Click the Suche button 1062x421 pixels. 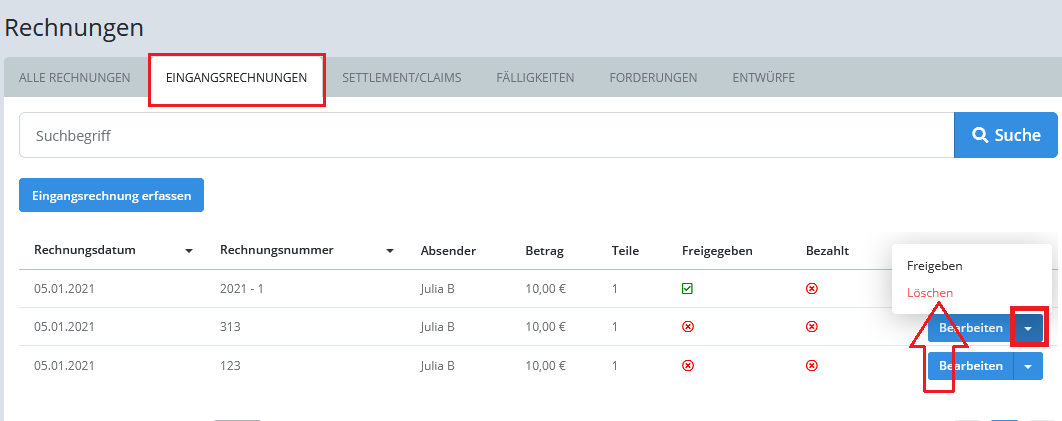(1006, 135)
